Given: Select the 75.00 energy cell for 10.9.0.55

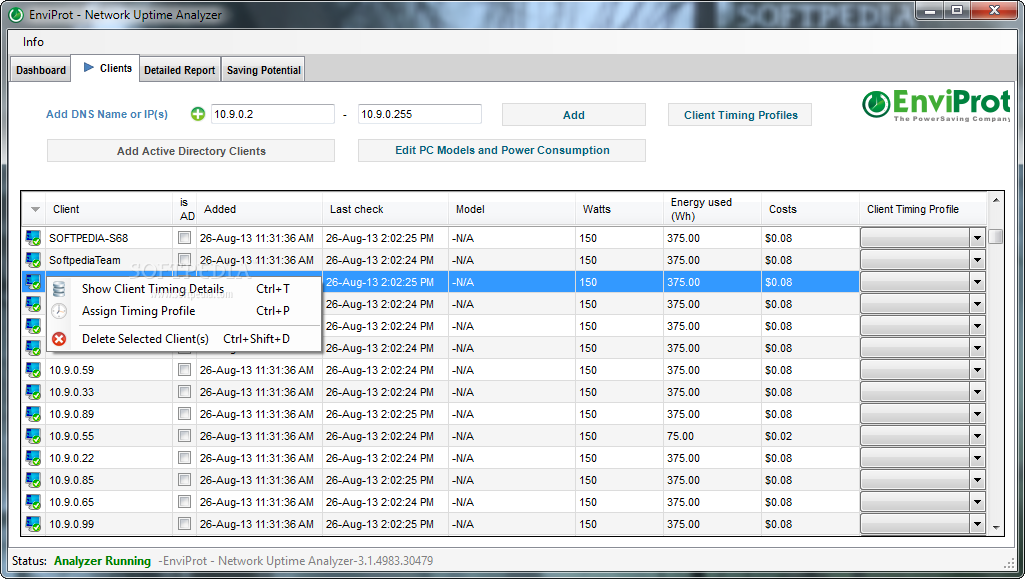Looking at the screenshot, I should 713,436.
